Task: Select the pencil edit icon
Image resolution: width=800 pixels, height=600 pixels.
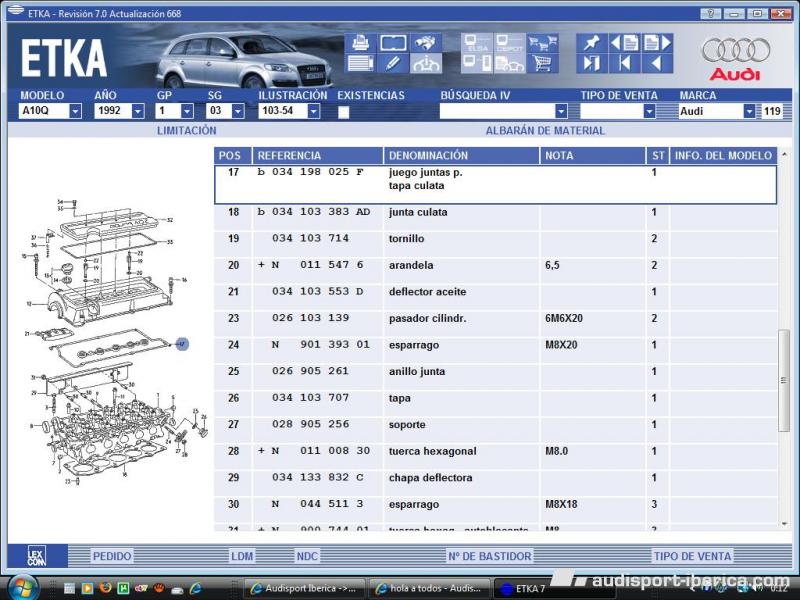Action: point(393,64)
